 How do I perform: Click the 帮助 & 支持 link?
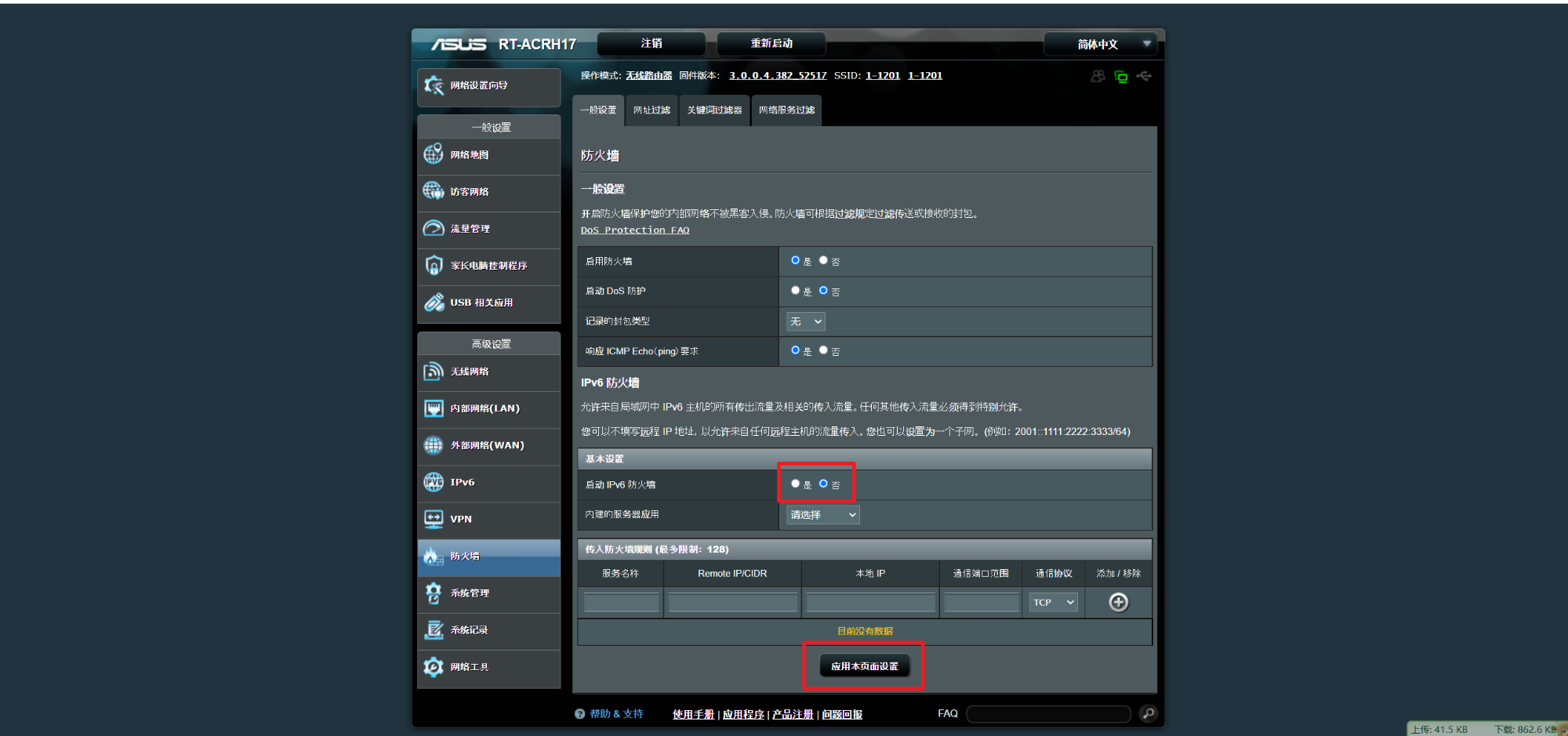coord(616,714)
